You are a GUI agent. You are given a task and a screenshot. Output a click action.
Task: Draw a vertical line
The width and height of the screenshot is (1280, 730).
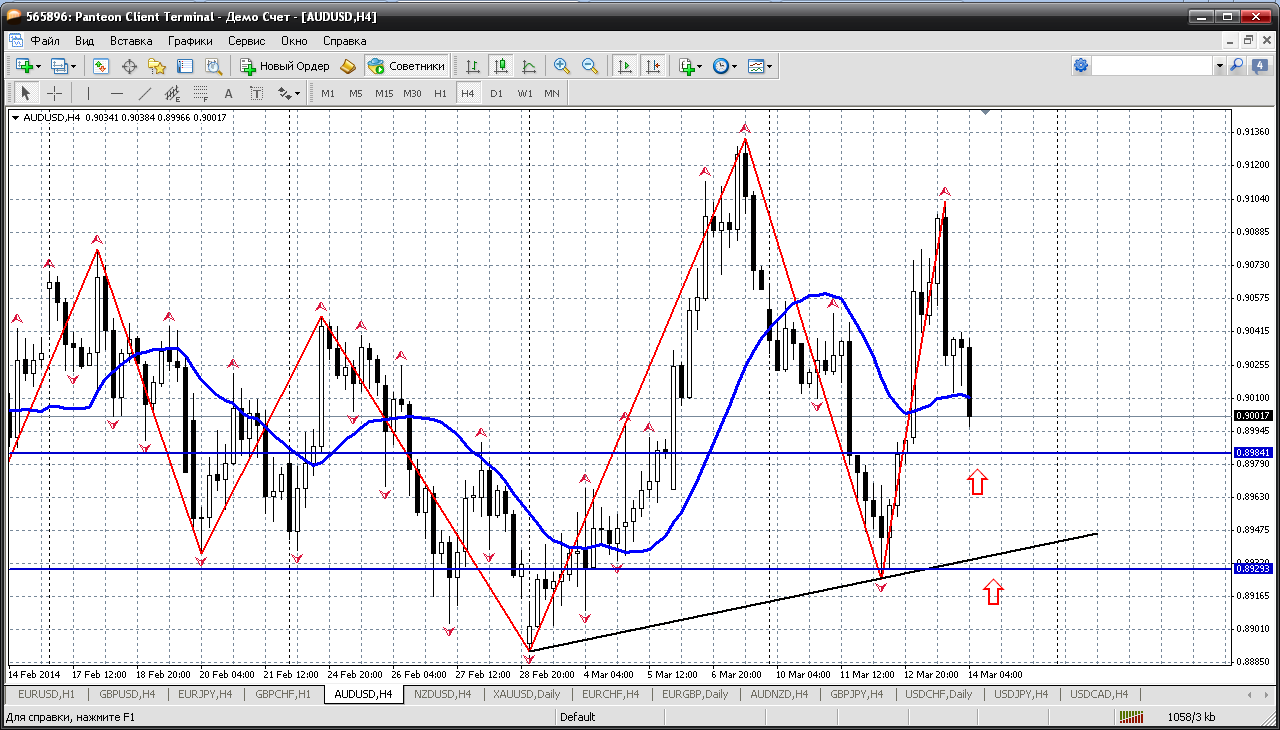[x=88, y=93]
